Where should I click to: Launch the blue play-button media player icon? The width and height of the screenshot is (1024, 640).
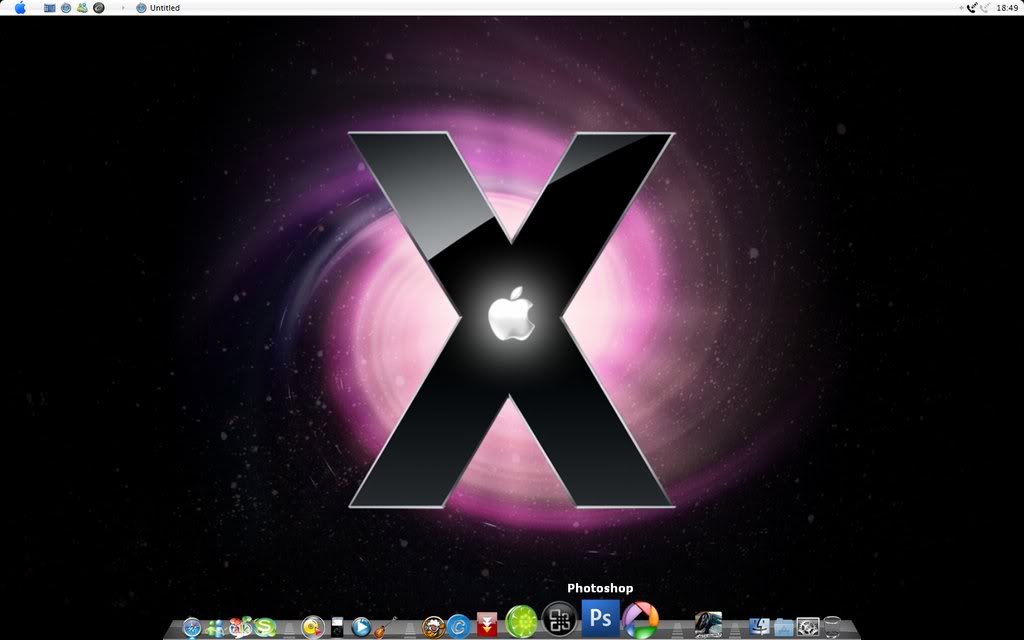coord(360,627)
